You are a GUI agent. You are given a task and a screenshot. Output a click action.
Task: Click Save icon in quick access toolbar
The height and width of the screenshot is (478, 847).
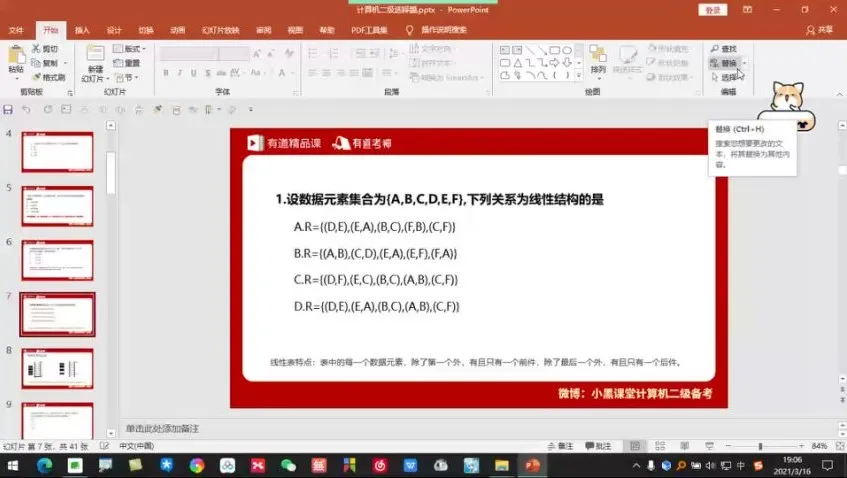tap(9, 109)
